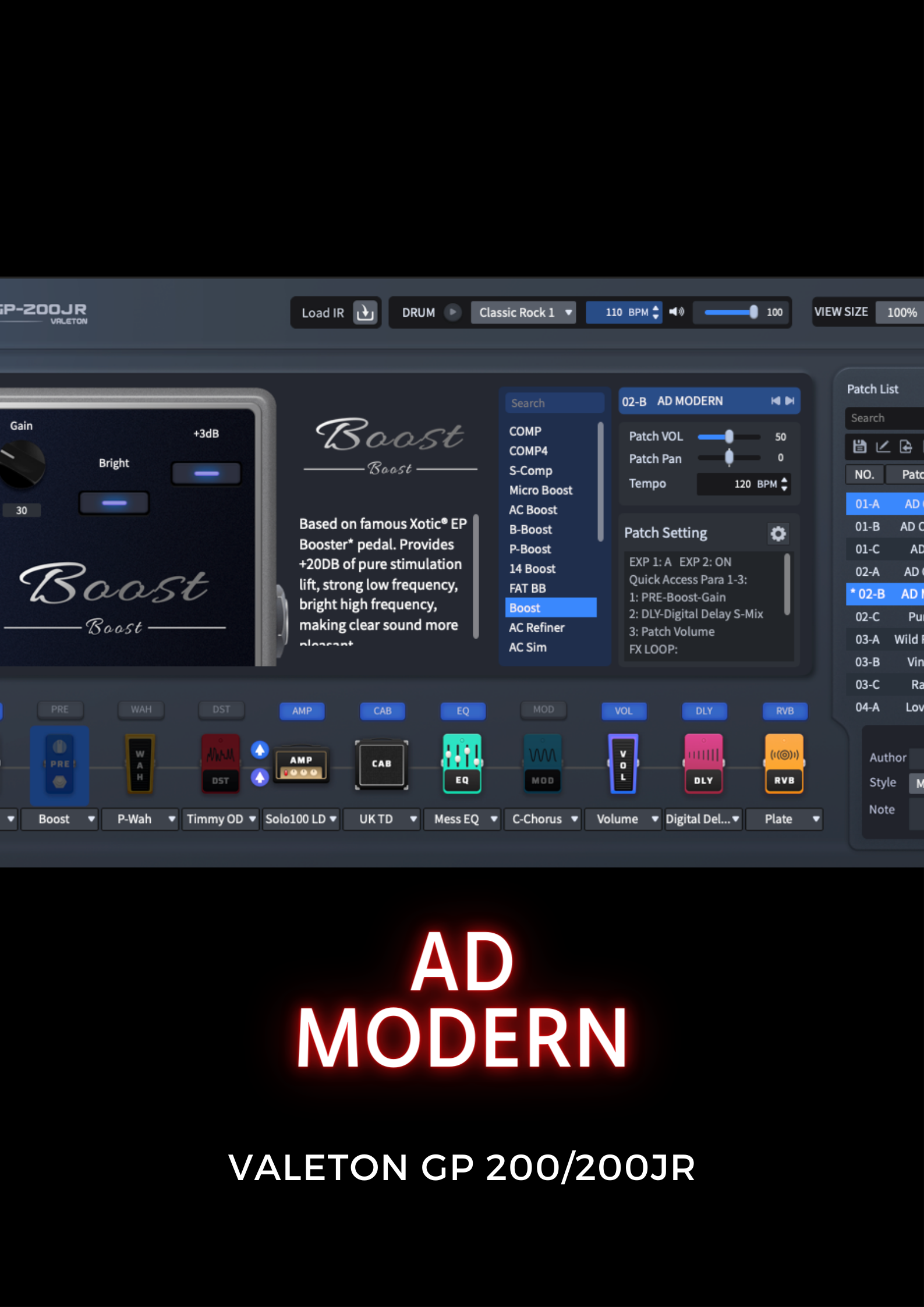Image resolution: width=924 pixels, height=1307 pixels.
Task: Open Patch Setting gear
Action: 778,533
